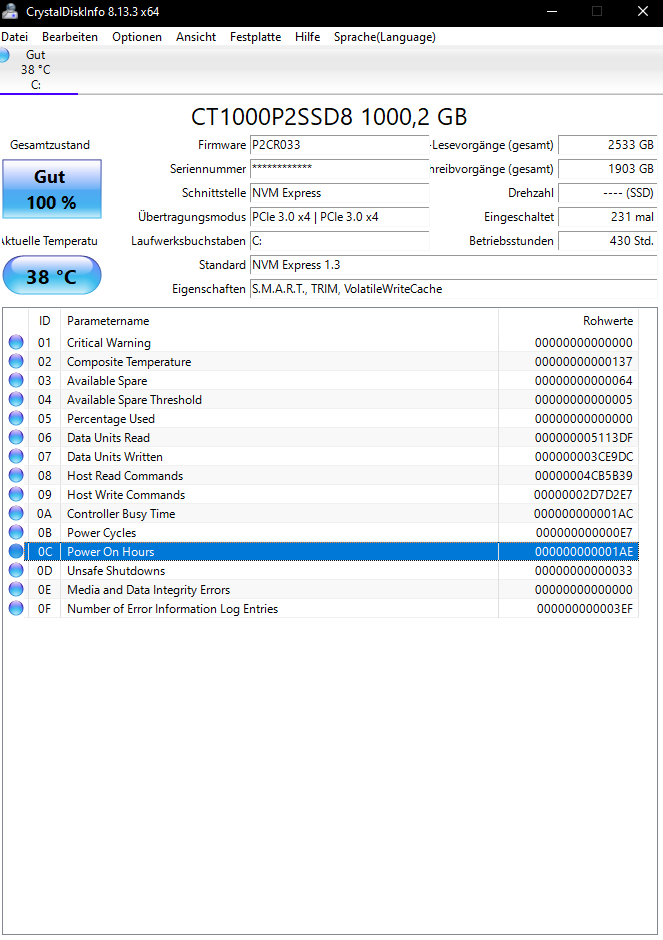
Task: Open the Sprache(Language) menu
Action: [x=385, y=37]
